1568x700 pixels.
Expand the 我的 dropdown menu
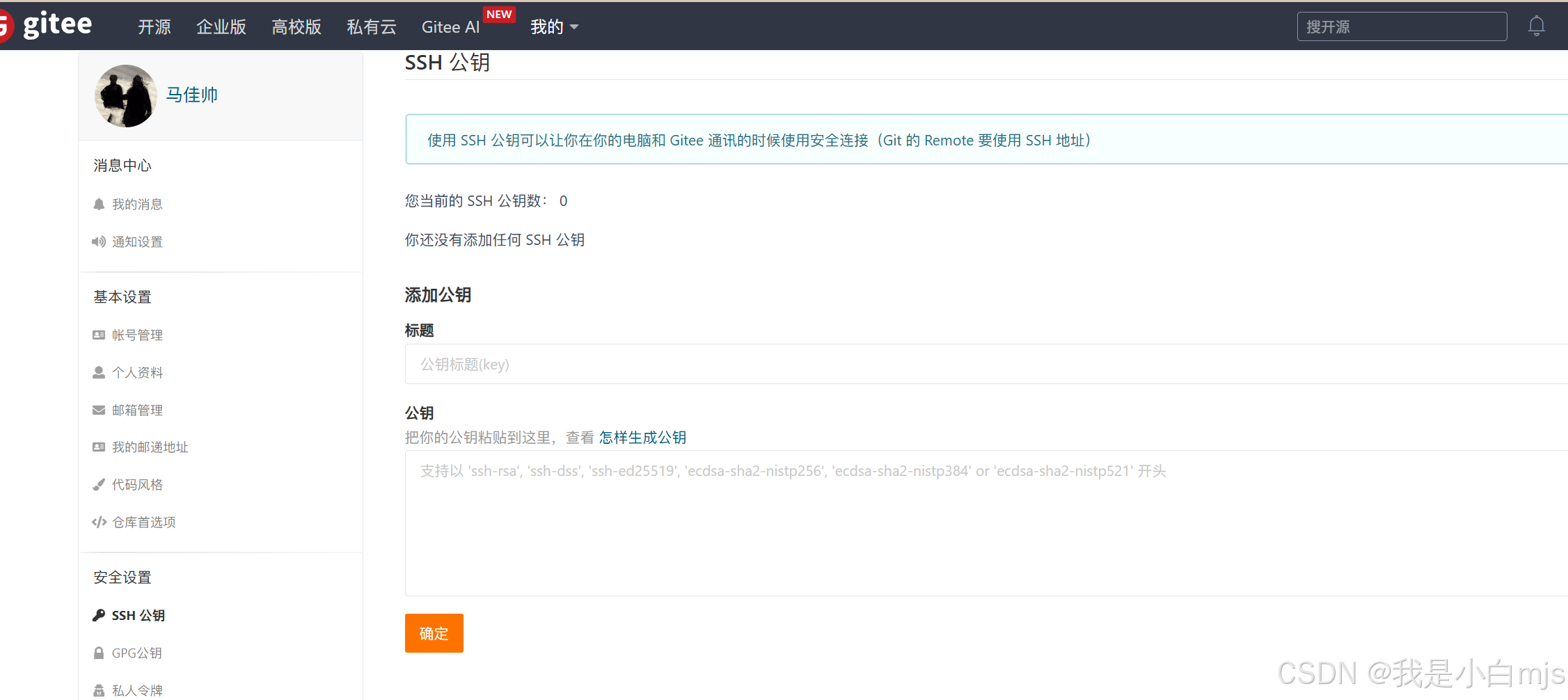tap(555, 26)
